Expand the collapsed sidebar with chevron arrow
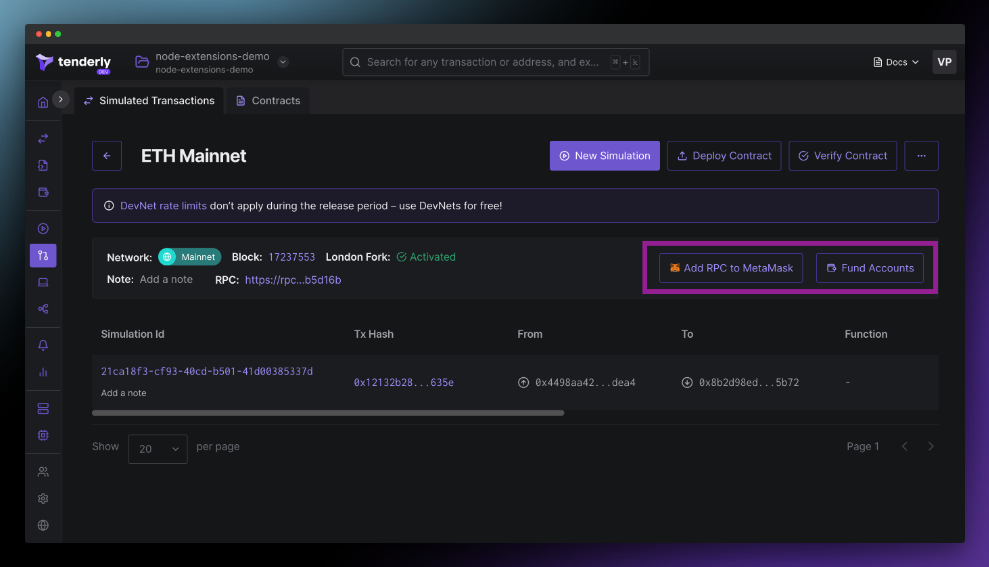 (61, 99)
